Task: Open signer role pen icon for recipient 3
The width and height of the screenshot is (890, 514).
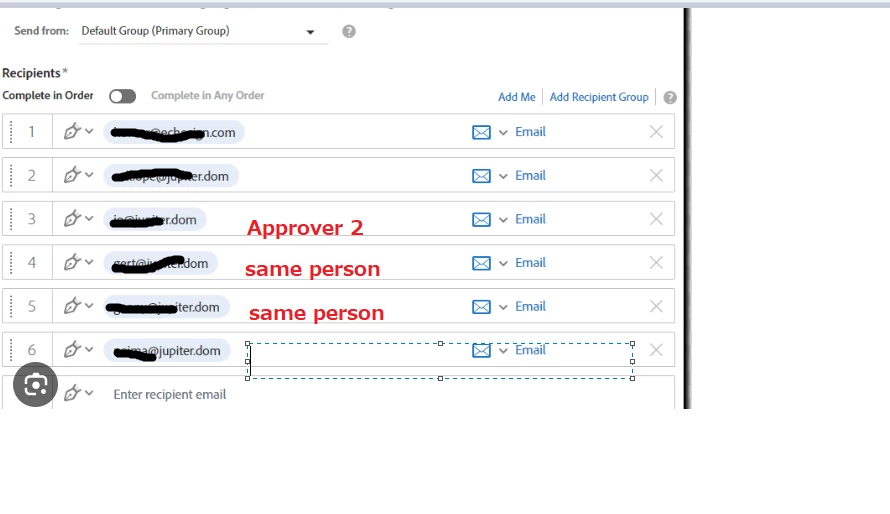Action: [x=72, y=219]
